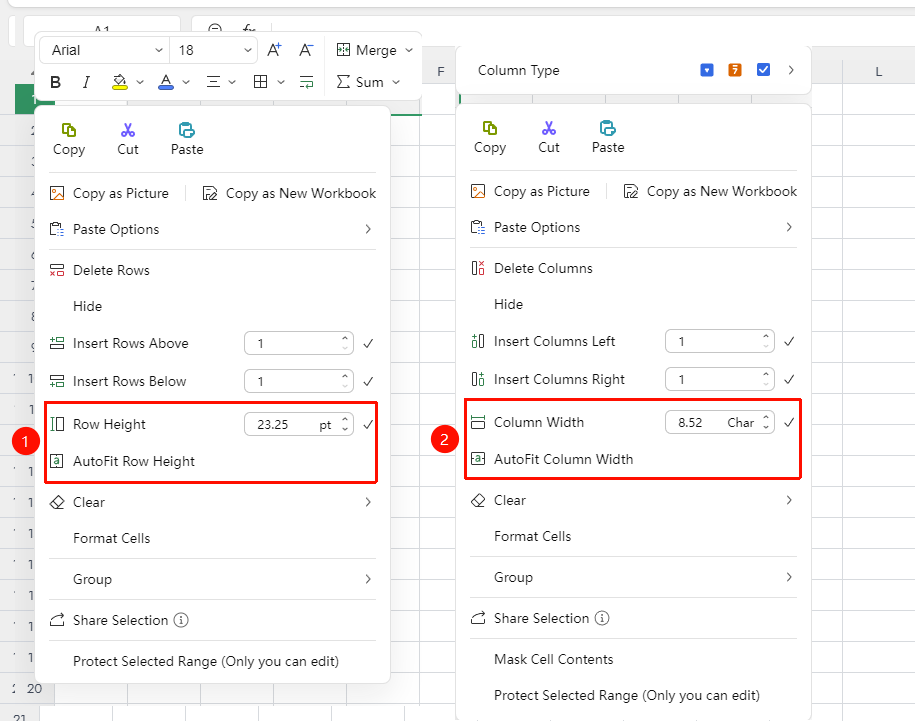Toggle bold formatting in the mini toolbar
This screenshot has width=915, height=721.
tap(55, 82)
